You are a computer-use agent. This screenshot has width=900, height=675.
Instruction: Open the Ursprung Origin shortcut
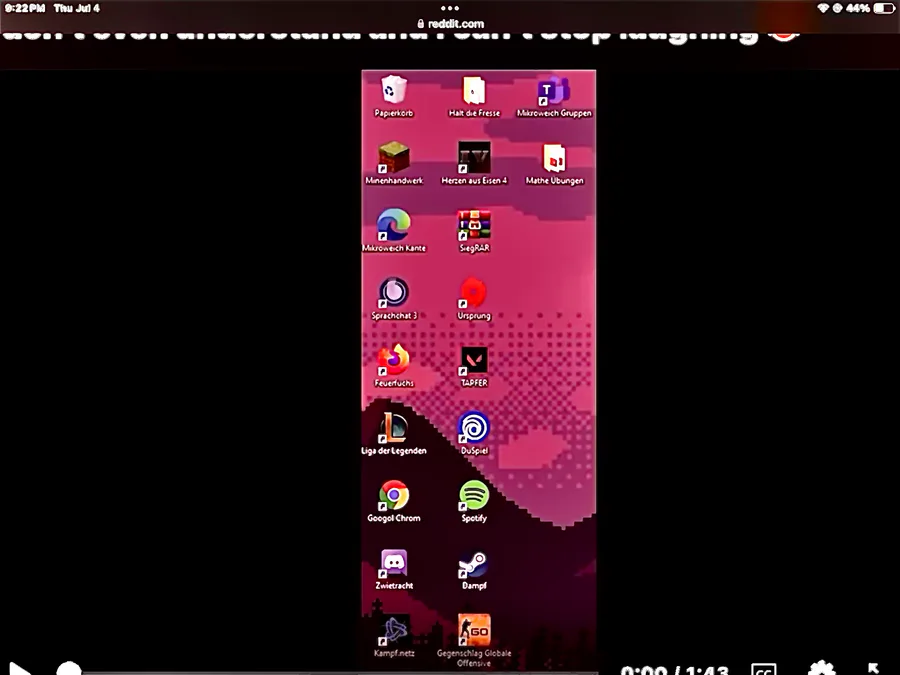(474, 293)
